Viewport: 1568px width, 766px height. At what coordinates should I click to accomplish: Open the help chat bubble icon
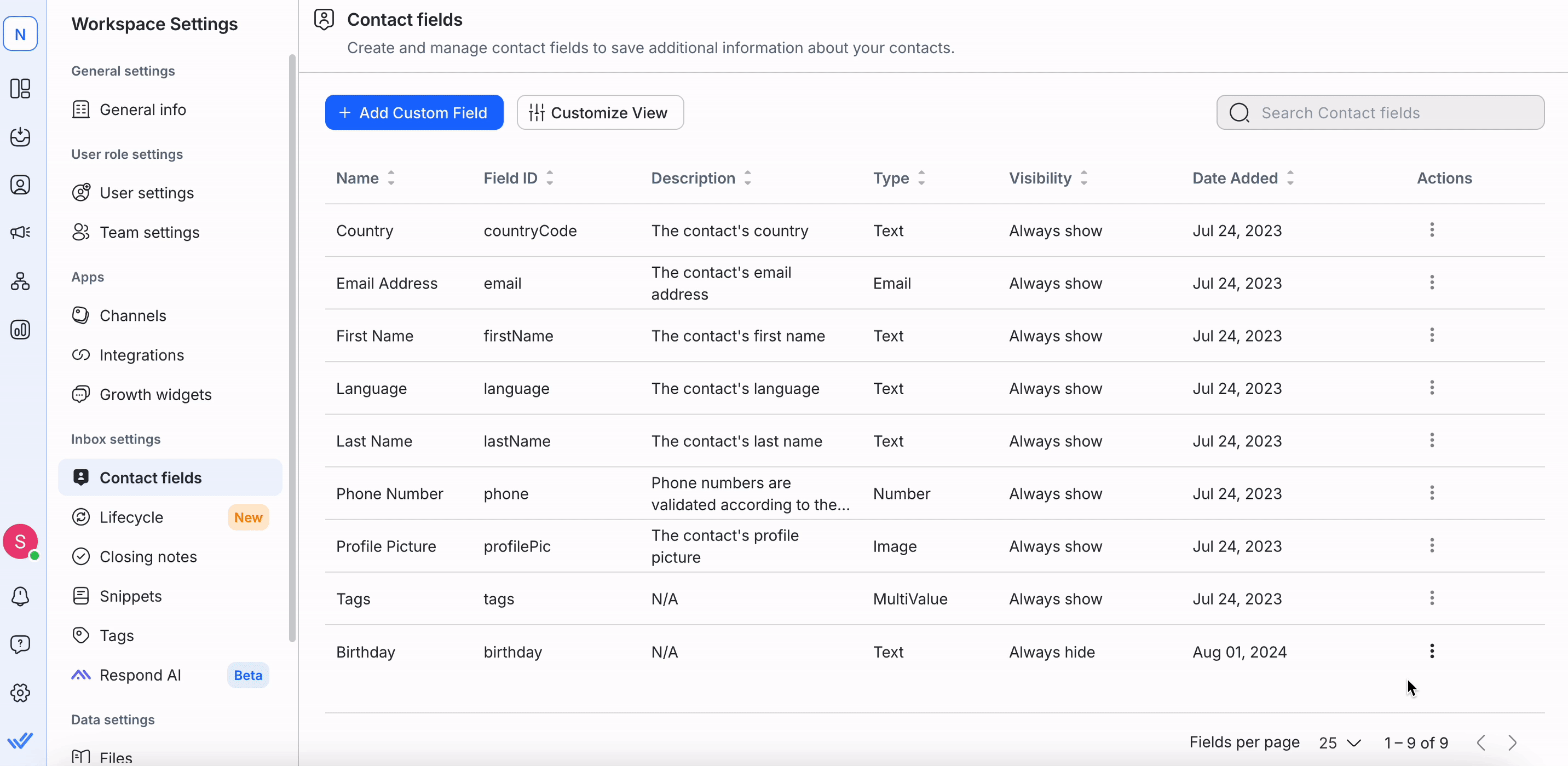20,644
